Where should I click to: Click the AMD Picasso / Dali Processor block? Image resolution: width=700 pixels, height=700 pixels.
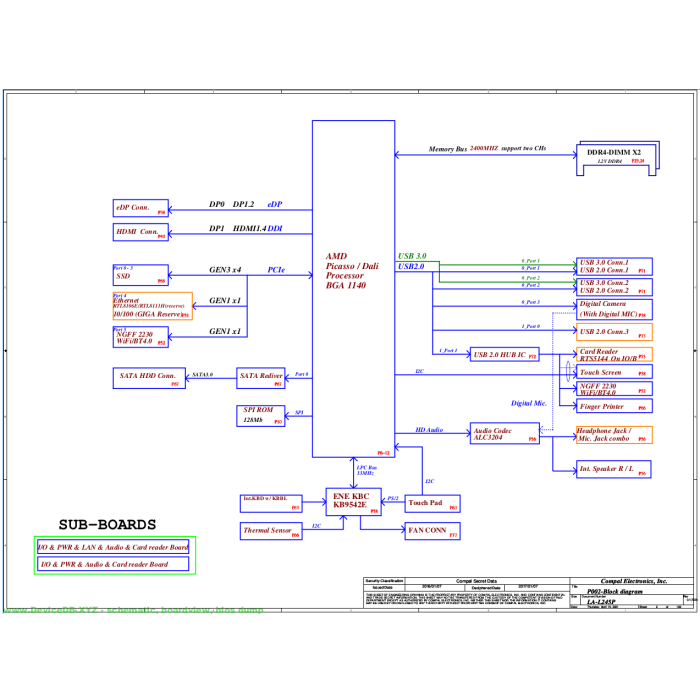(353, 289)
